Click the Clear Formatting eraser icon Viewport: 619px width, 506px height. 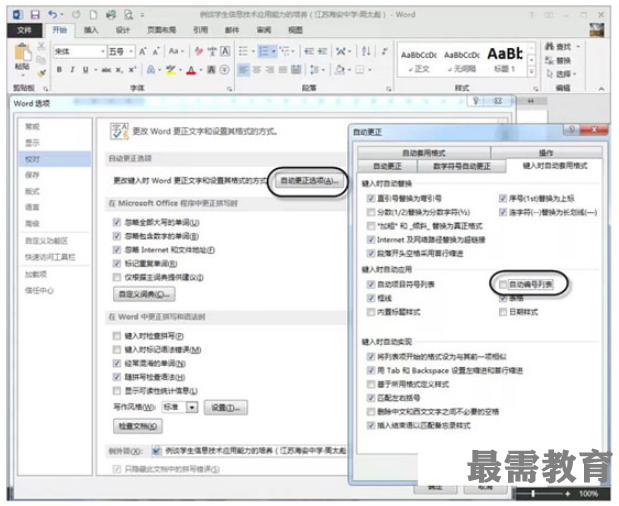(199, 51)
